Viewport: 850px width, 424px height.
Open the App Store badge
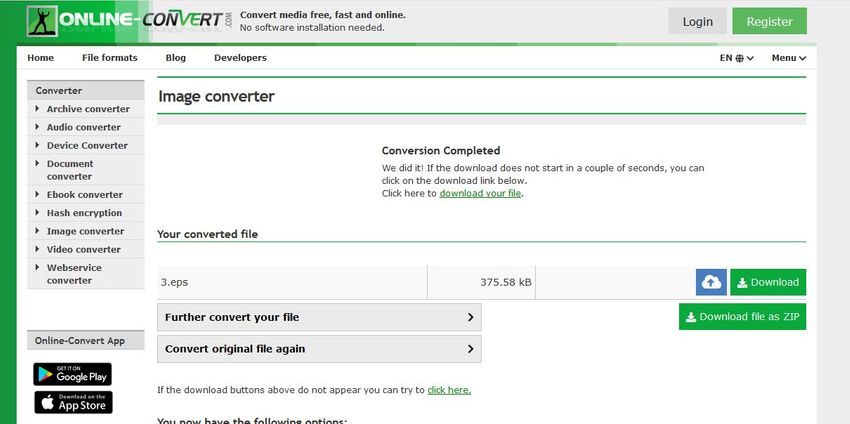tap(73, 402)
